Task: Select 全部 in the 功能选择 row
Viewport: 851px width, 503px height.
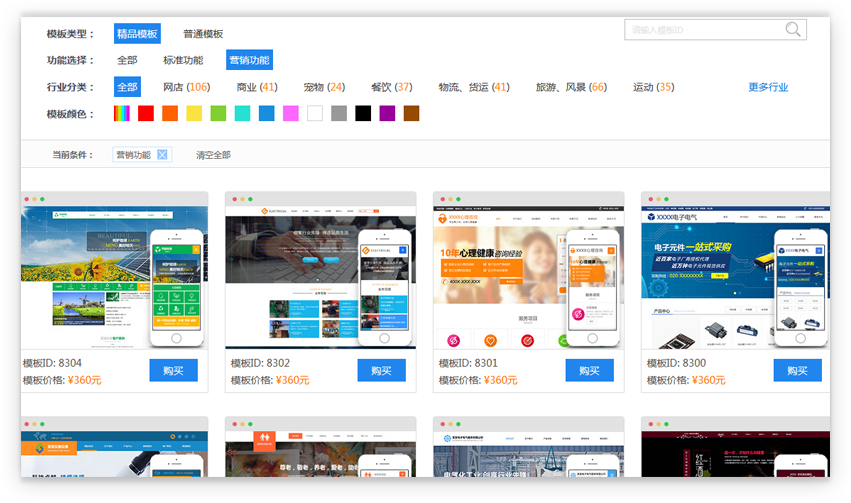Action: pyautogui.click(x=127, y=60)
